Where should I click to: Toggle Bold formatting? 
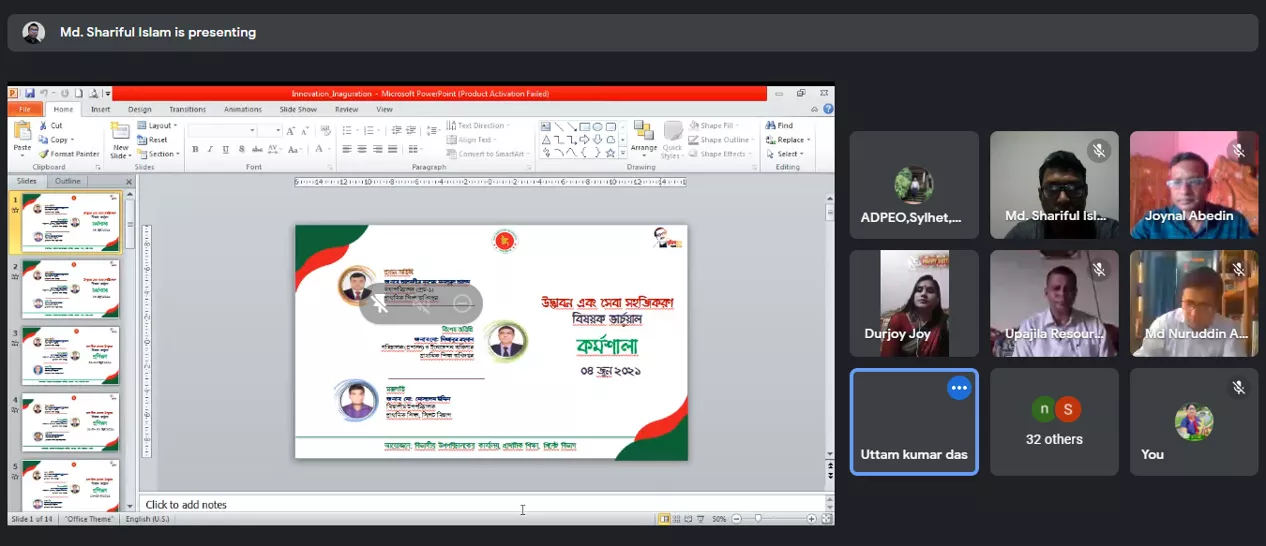click(195, 150)
